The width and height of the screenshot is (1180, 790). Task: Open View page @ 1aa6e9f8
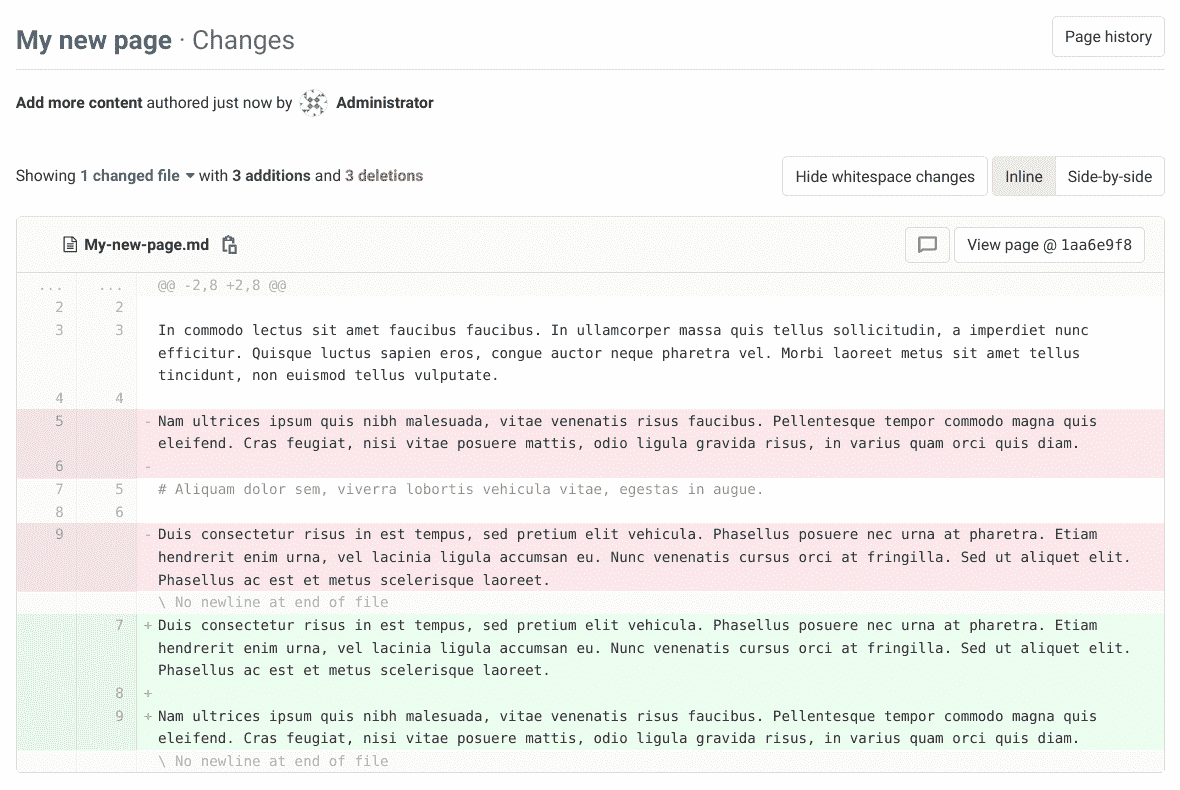1049,244
